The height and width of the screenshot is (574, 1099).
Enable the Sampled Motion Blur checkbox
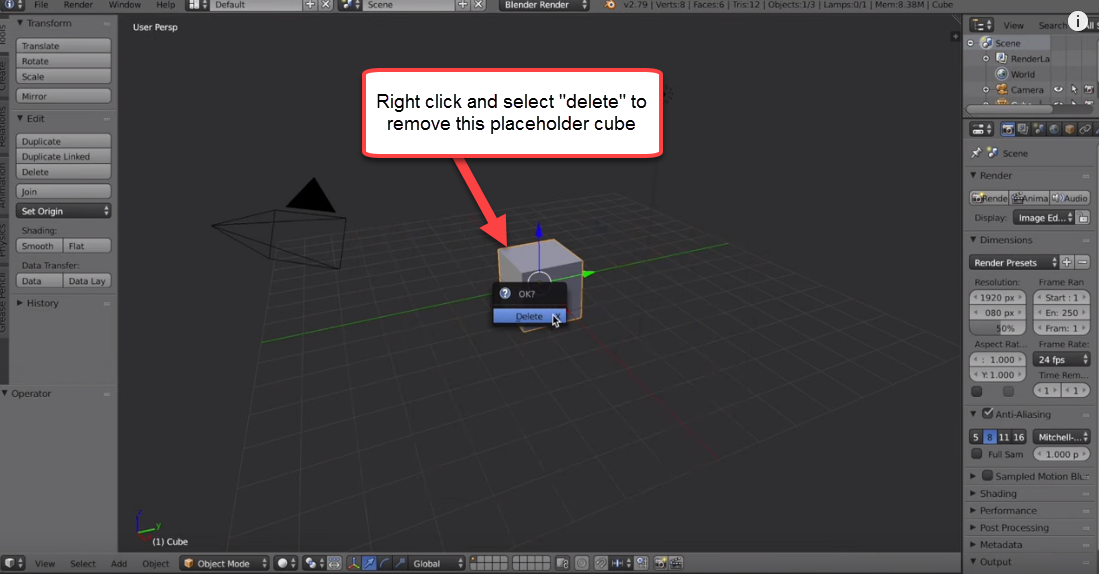click(988, 475)
